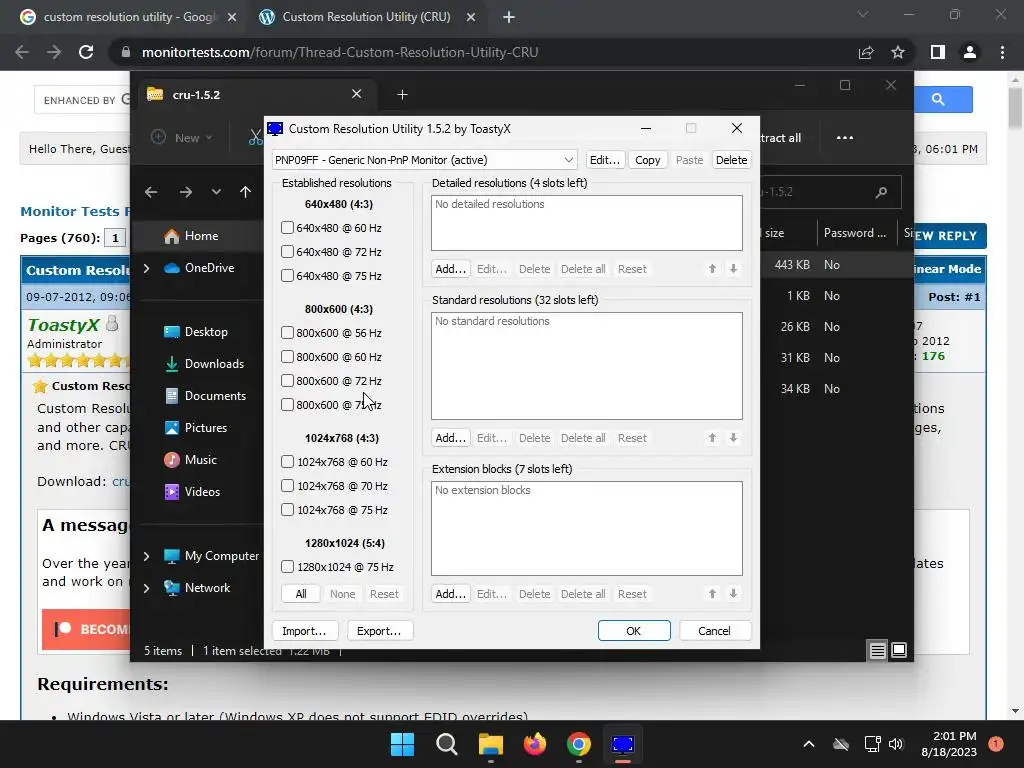Open the New dropdown in File Explorer
This screenshot has width=1024, height=768.
point(182,138)
